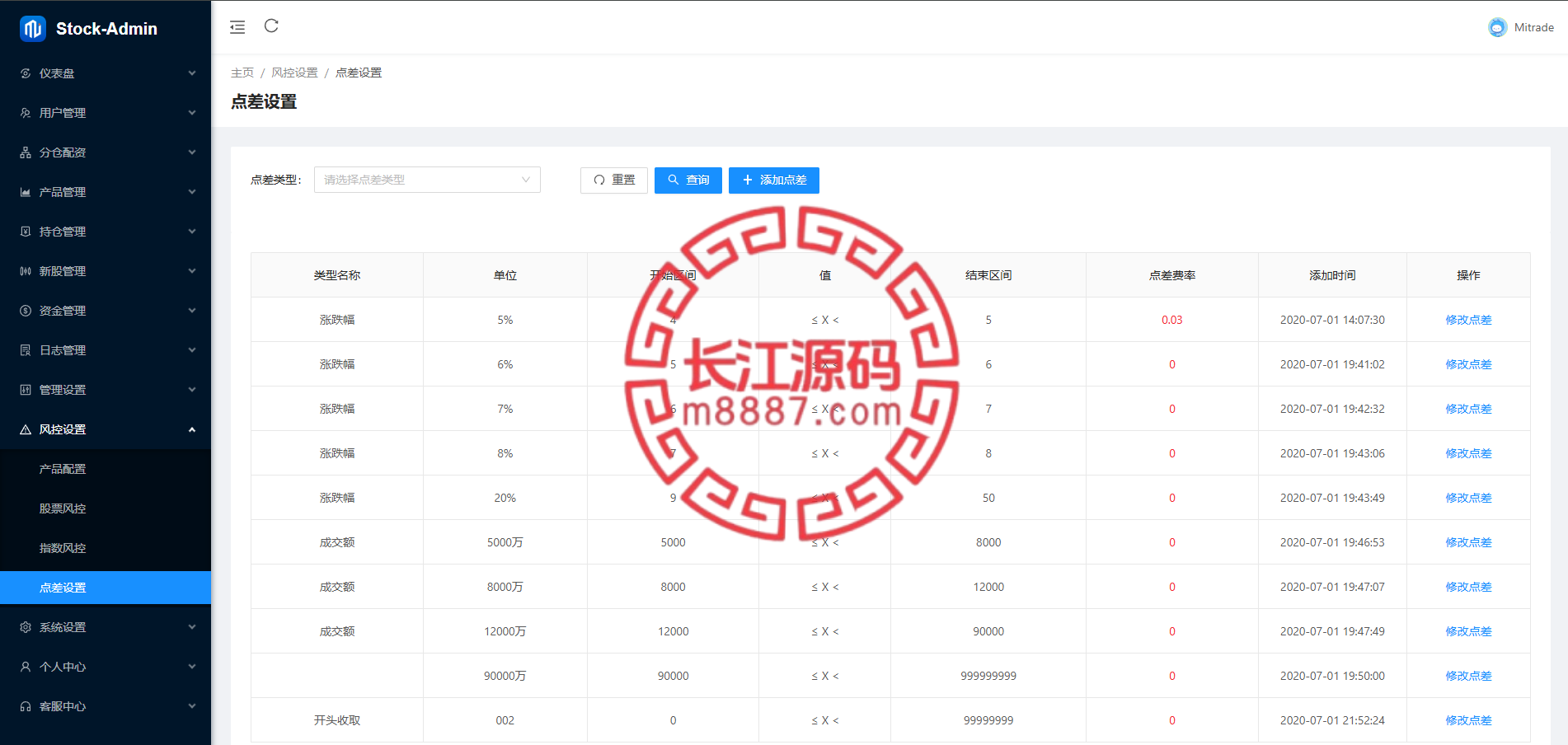The height and width of the screenshot is (745, 1568).
Task: Click 修改点差 for the 12000万 row
Action: pos(1468,631)
